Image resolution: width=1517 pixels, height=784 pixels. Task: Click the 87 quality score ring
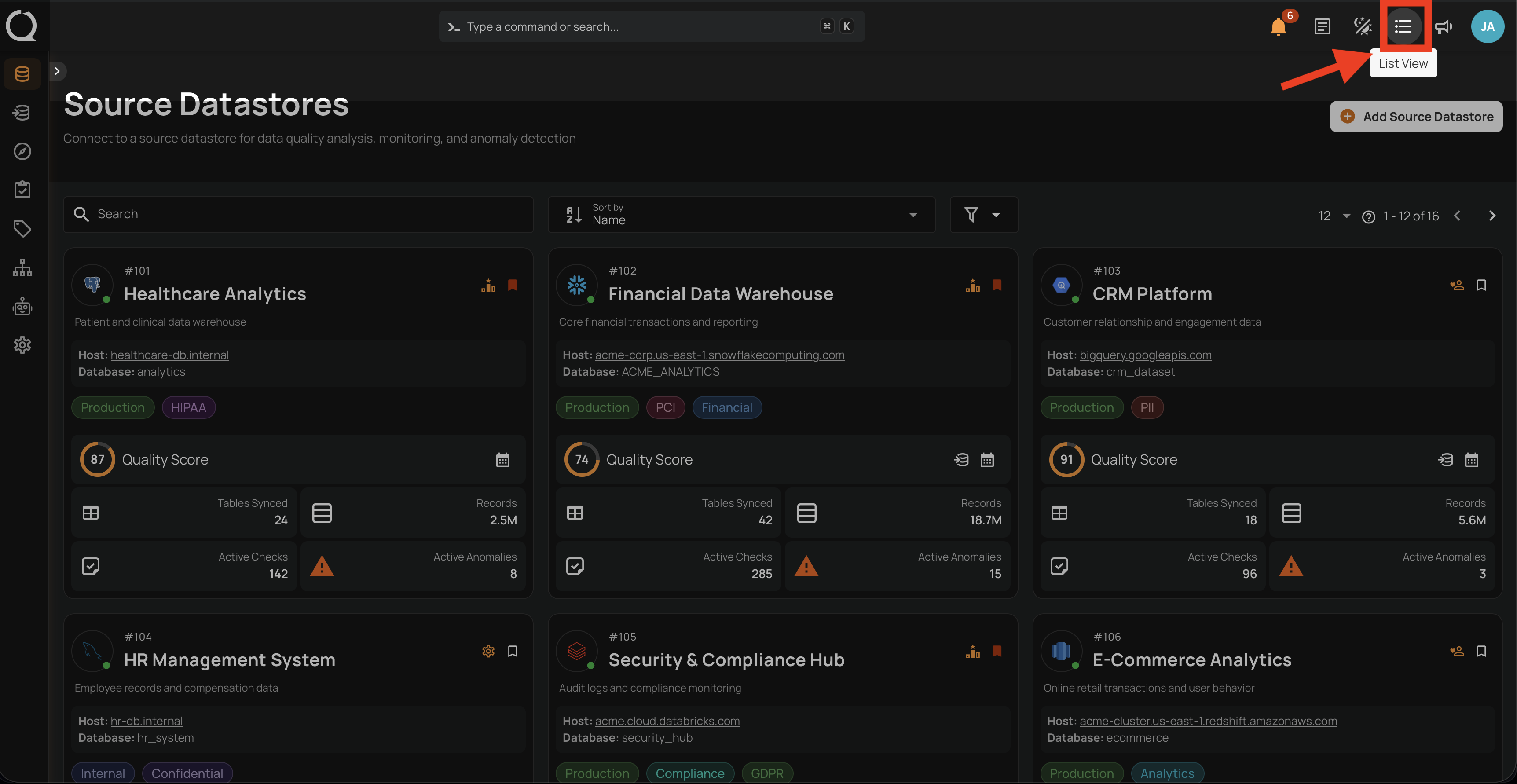pyautogui.click(x=97, y=459)
